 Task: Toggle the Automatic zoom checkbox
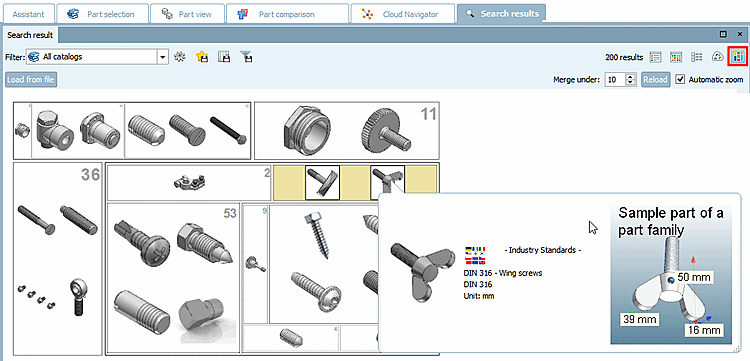click(680, 79)
